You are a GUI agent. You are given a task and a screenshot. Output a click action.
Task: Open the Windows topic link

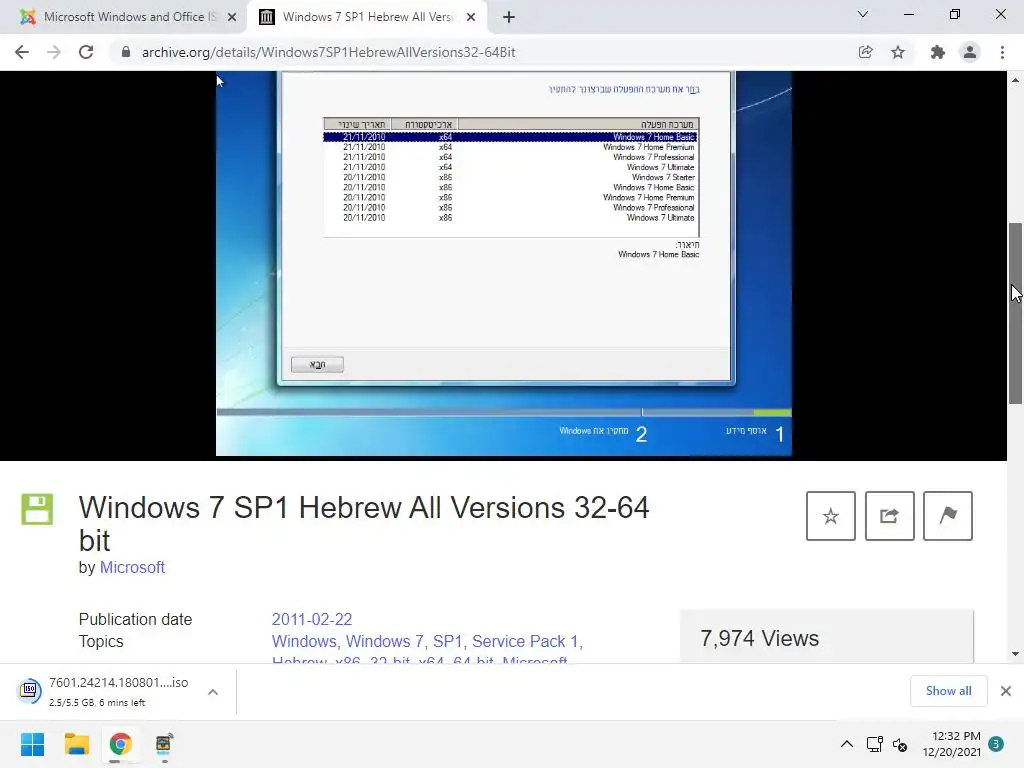(304, 641)
